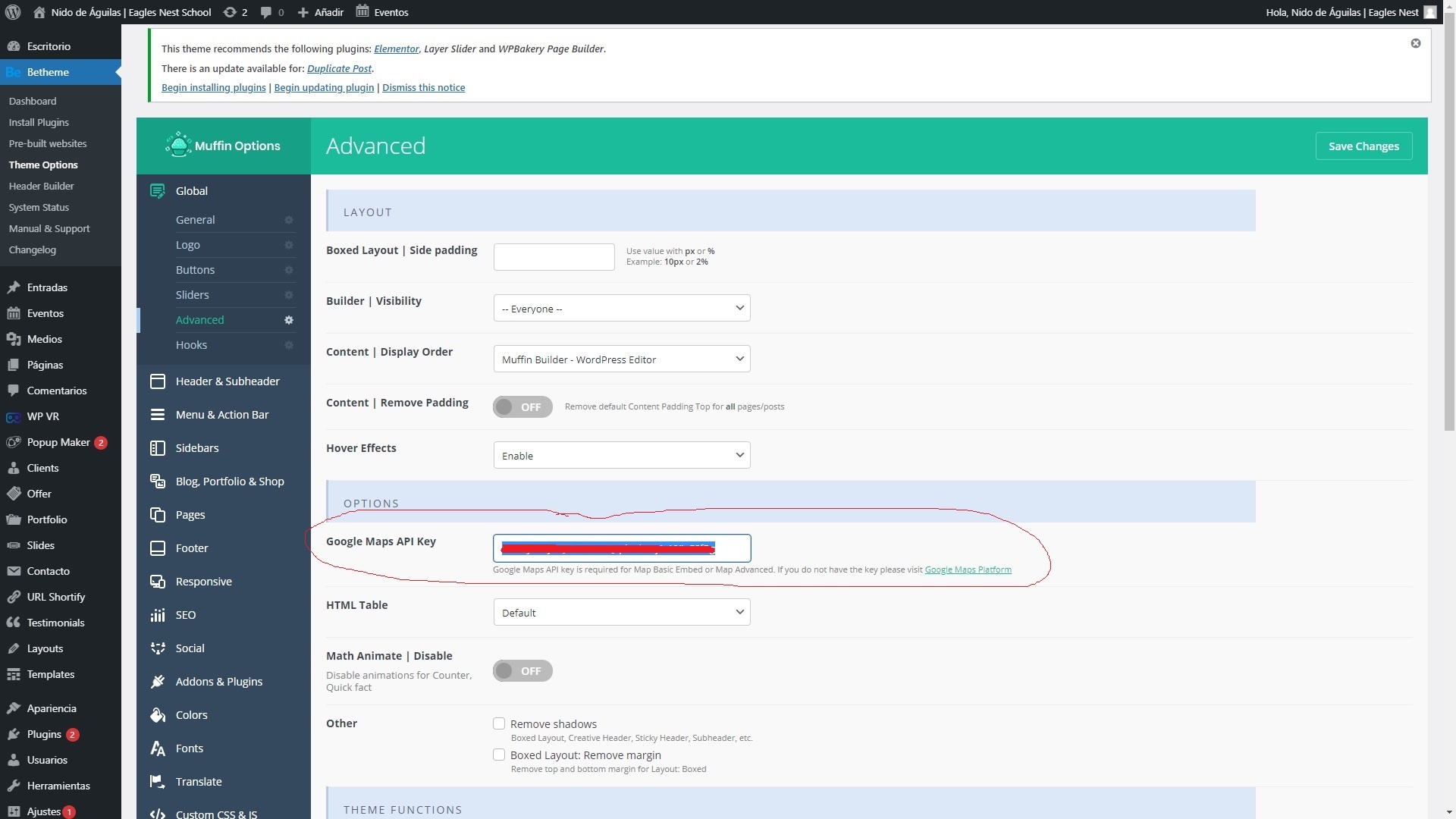Open Medios media icon in sidebar
The width and height of the screenshot is (1456, 819).
14,339
